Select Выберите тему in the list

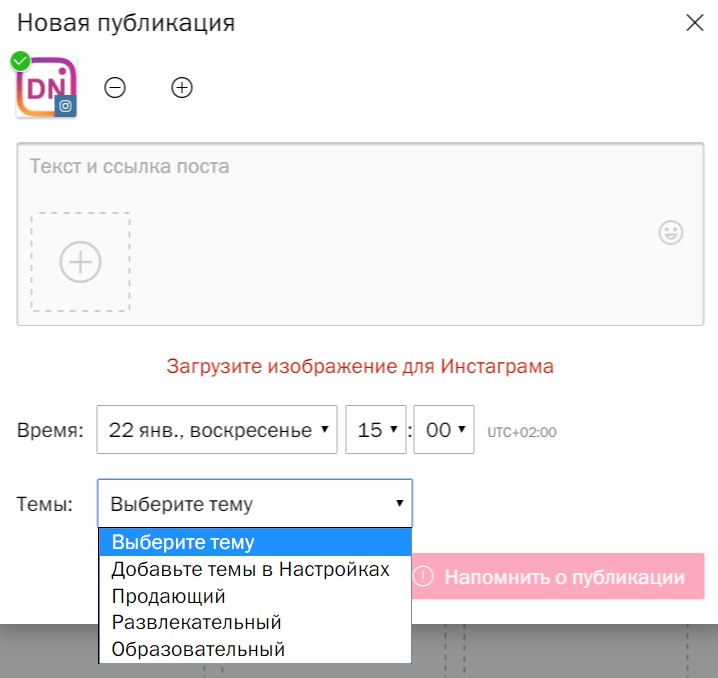[255, 542]
